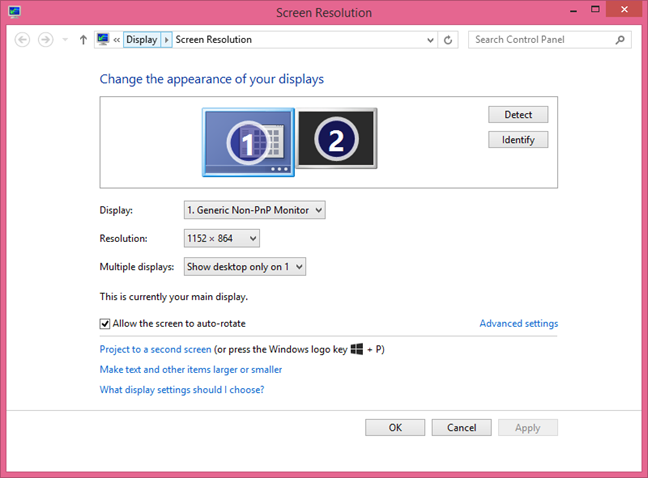Click the Cancel button
Image resolution: width=648 pixels, height=478 pixels.
point(462,428)
